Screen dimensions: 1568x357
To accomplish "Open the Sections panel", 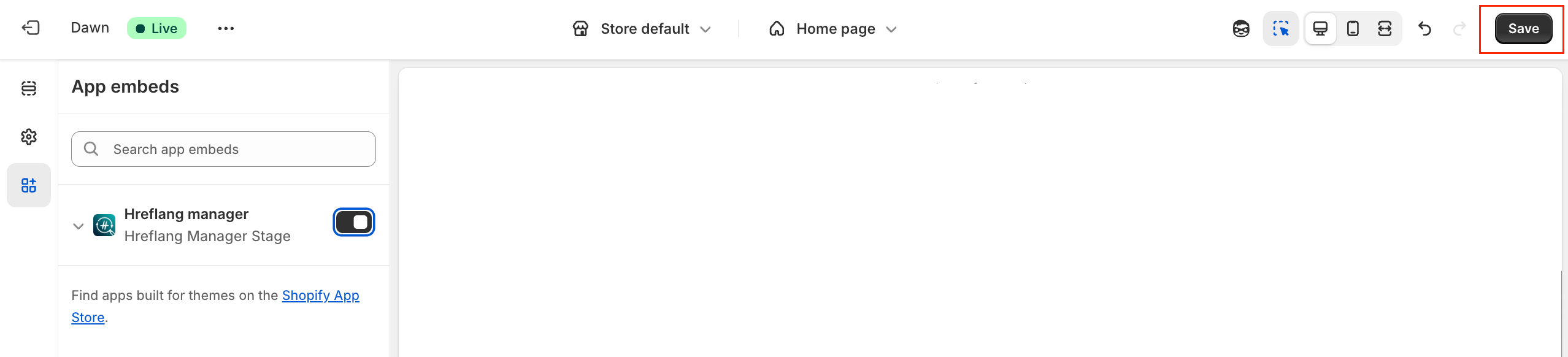I will coord(29,88).
